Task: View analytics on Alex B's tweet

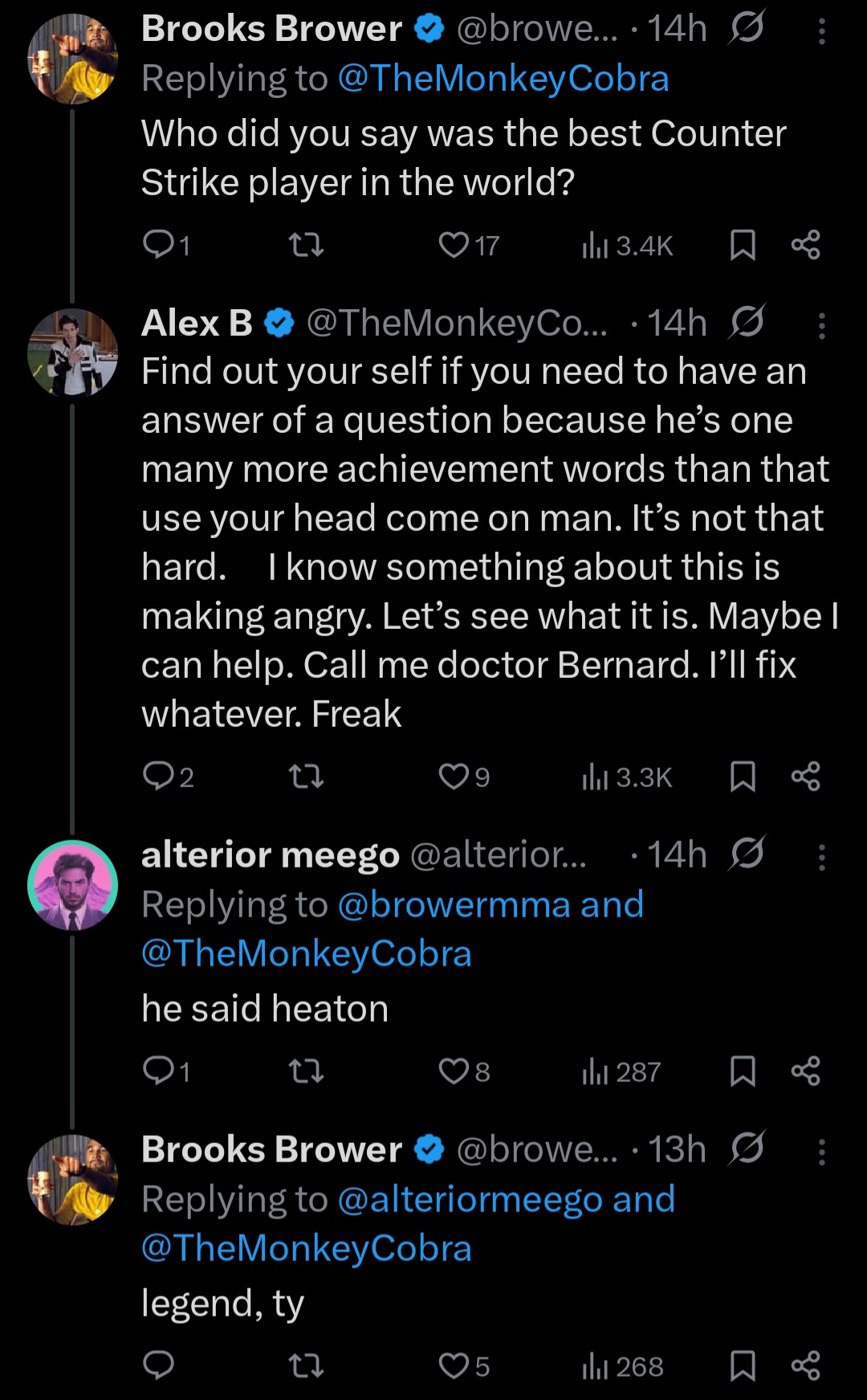Action: tap(627, 777)
